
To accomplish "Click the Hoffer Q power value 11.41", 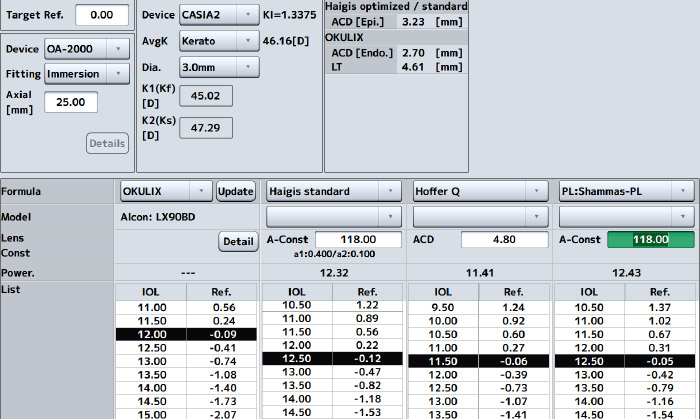I will [480, 273].
